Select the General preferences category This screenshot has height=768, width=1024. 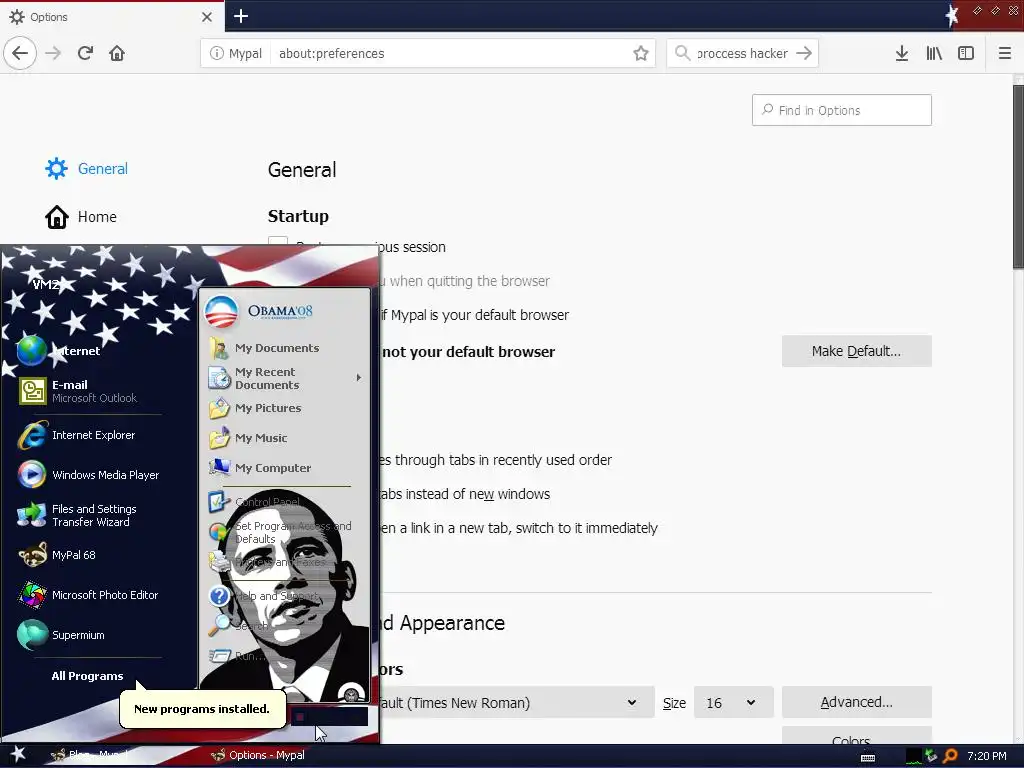click(x=86, y=168)
